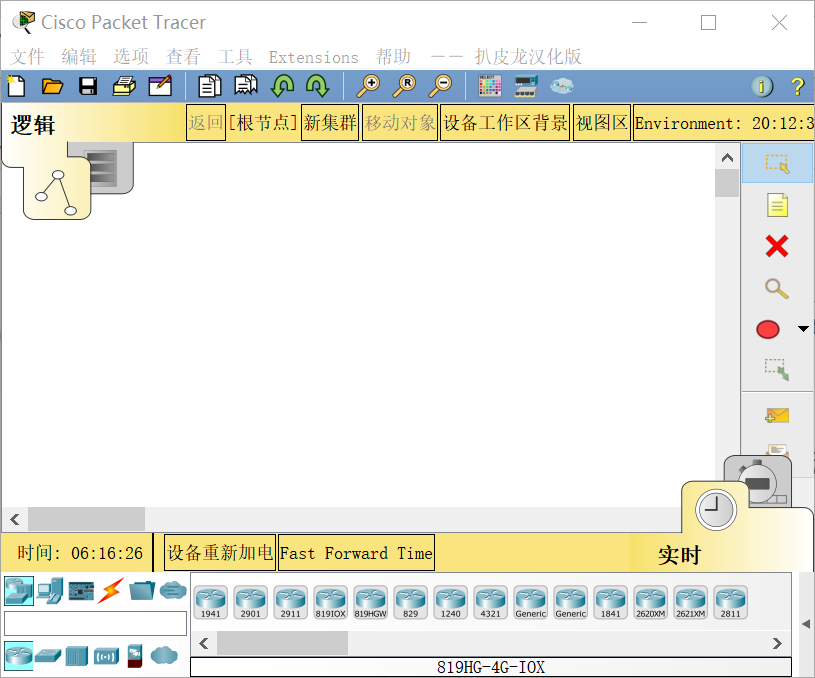
Task: Click Fast Forward Time button
Action: pos(356,553)
